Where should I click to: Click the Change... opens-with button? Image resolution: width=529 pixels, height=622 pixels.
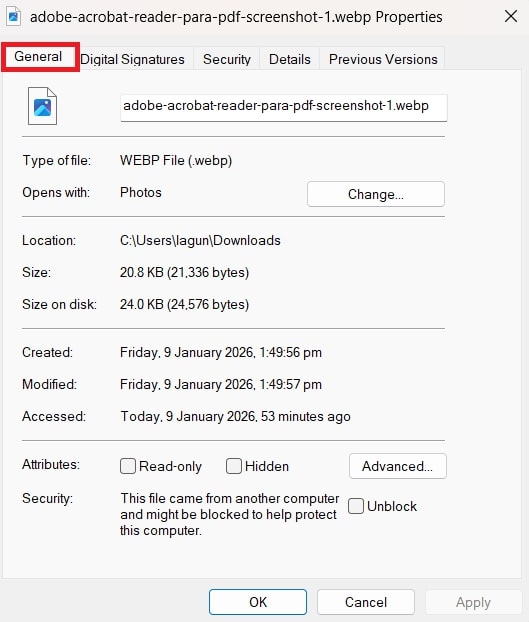pos(376,194)
